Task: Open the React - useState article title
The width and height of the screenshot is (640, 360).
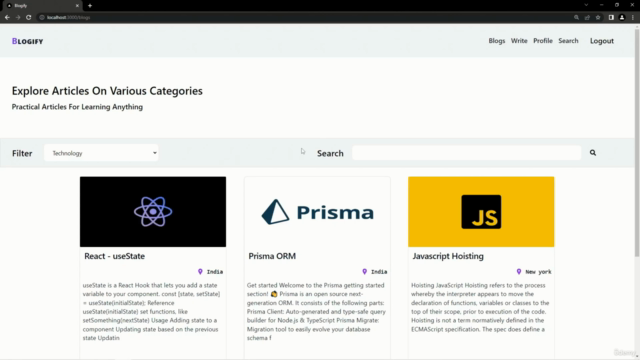Action: (114, 256)
